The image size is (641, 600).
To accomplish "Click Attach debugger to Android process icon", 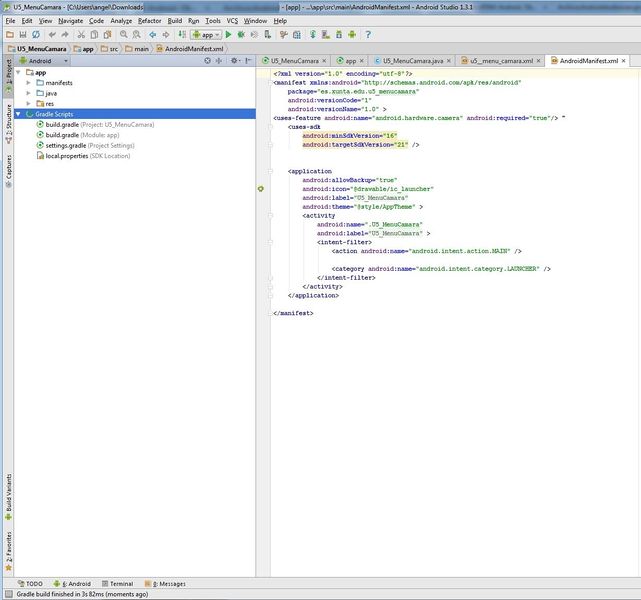I will click(x=267, y=35).
